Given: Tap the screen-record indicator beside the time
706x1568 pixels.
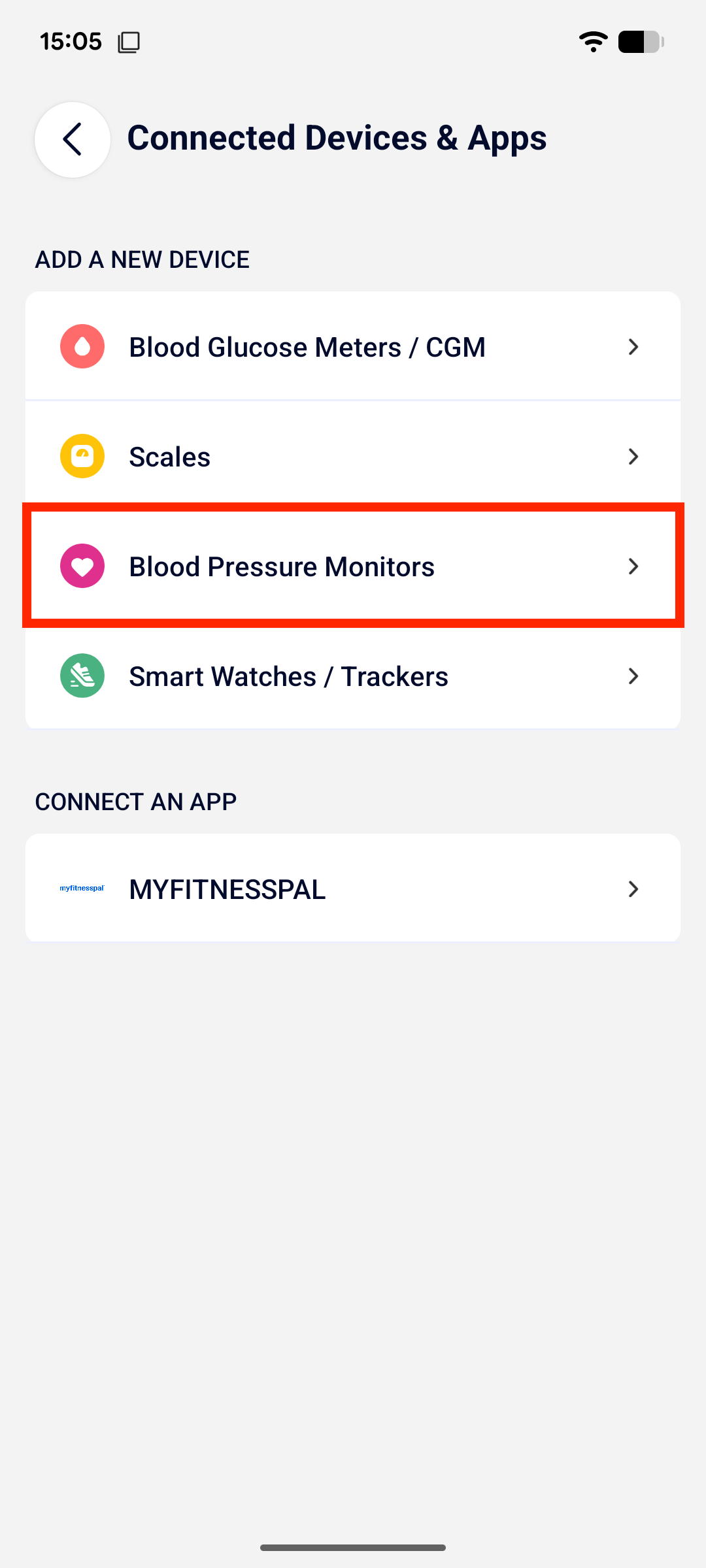Looking at the screenshot, I should (129, 42).
